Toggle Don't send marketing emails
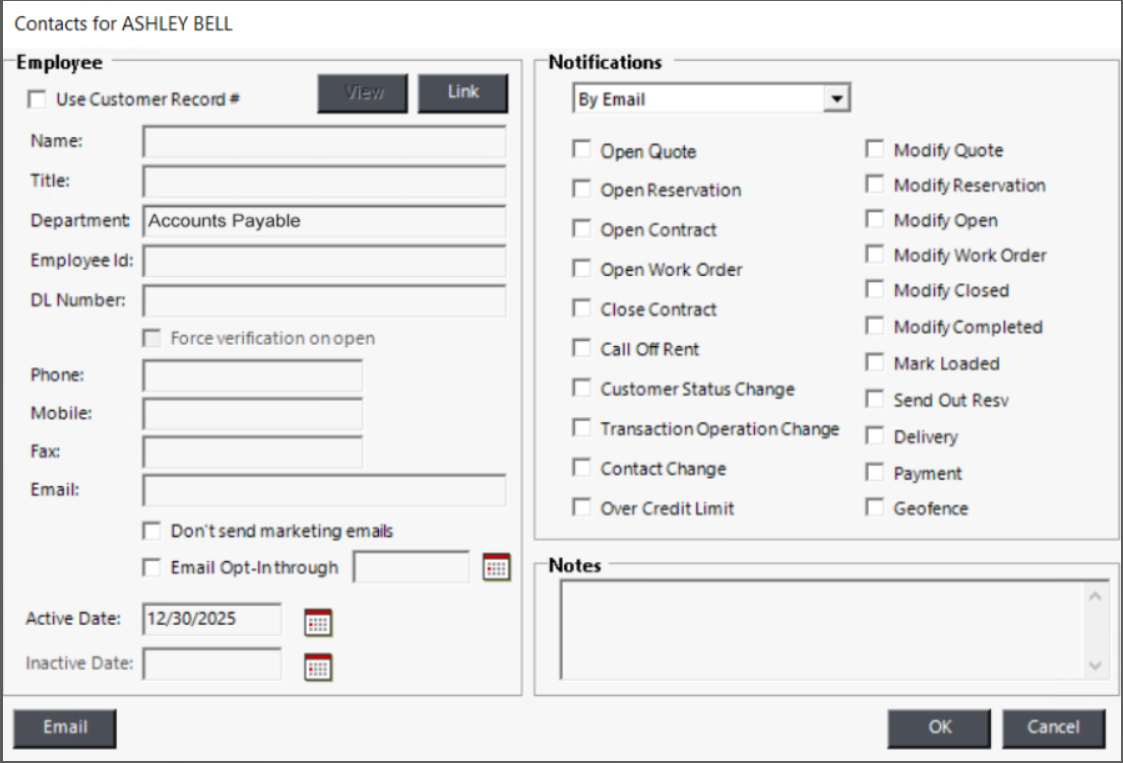Viewport: 1123px width, 763px height. tap(152, 530)
